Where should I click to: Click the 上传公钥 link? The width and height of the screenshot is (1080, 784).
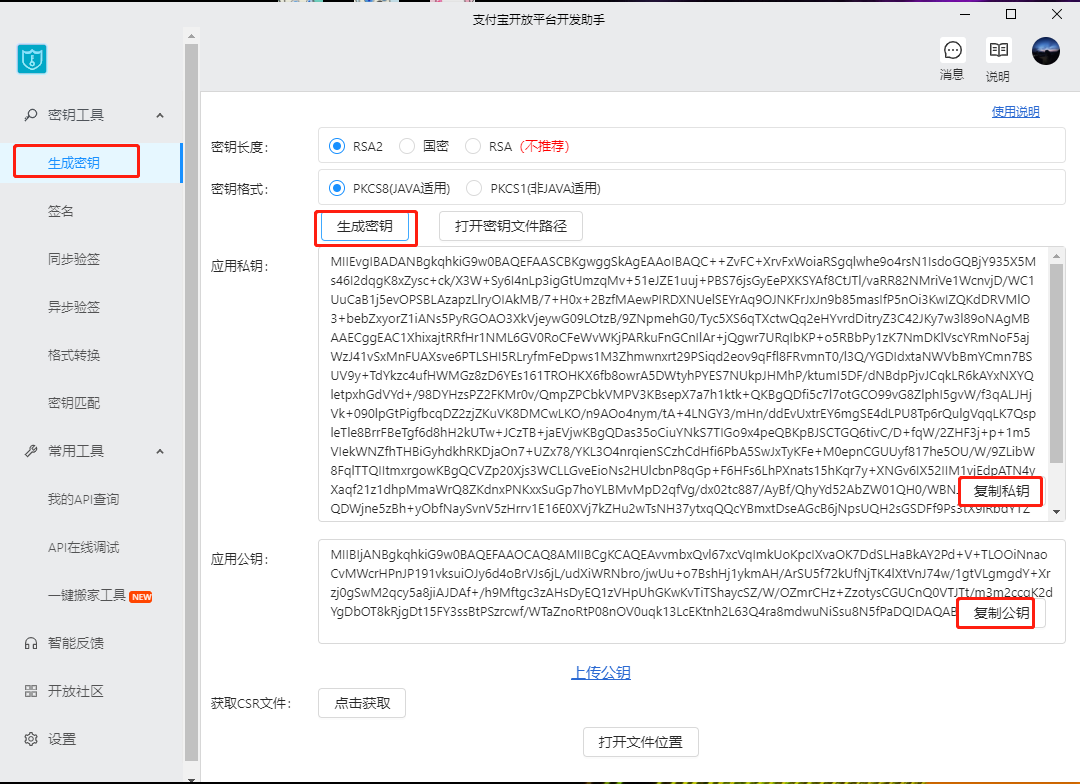point(601,672)
